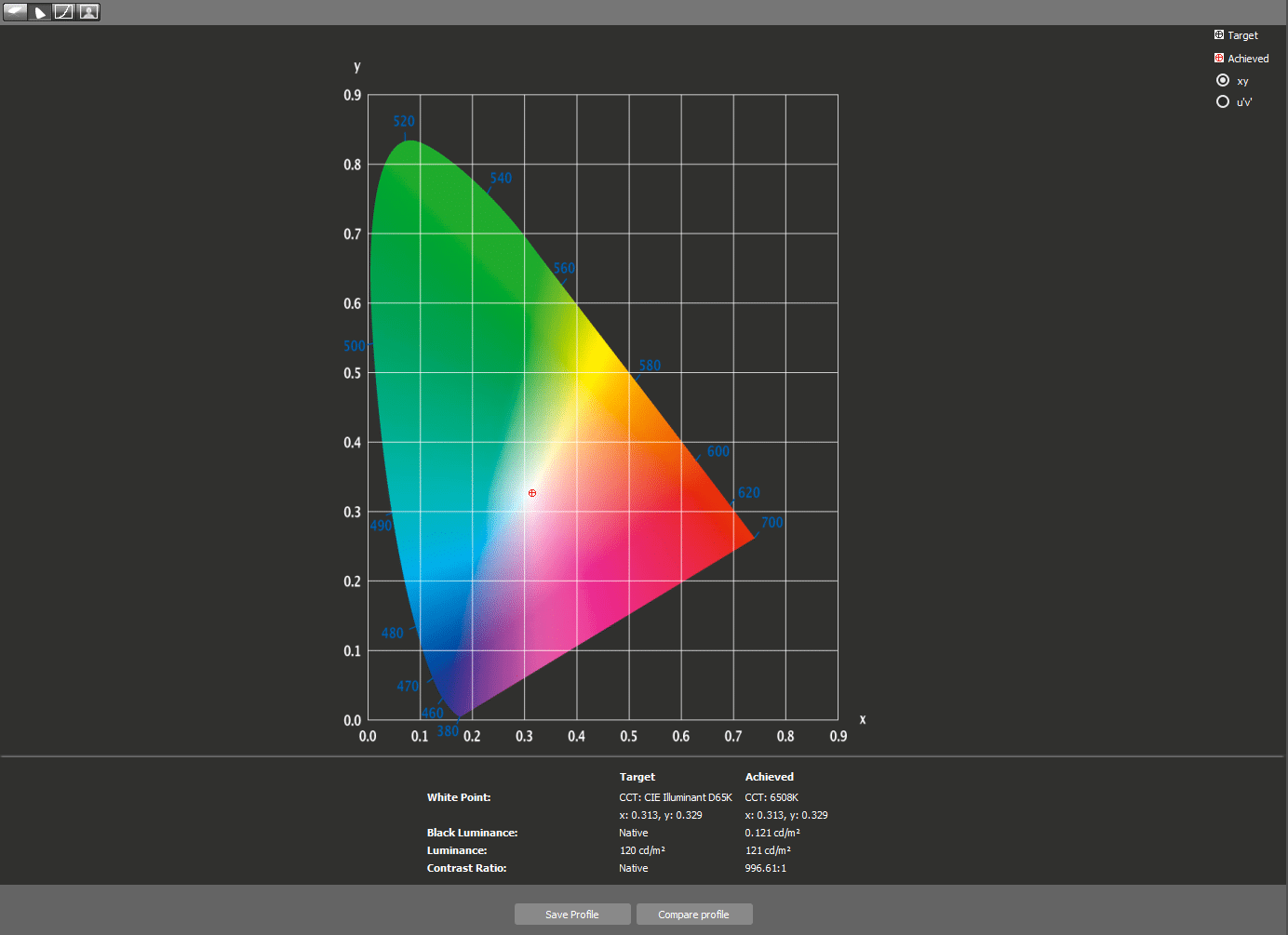Click the 520 wavelength label on the chart
Screen dimensions: 1288x935
coord(404,121)
